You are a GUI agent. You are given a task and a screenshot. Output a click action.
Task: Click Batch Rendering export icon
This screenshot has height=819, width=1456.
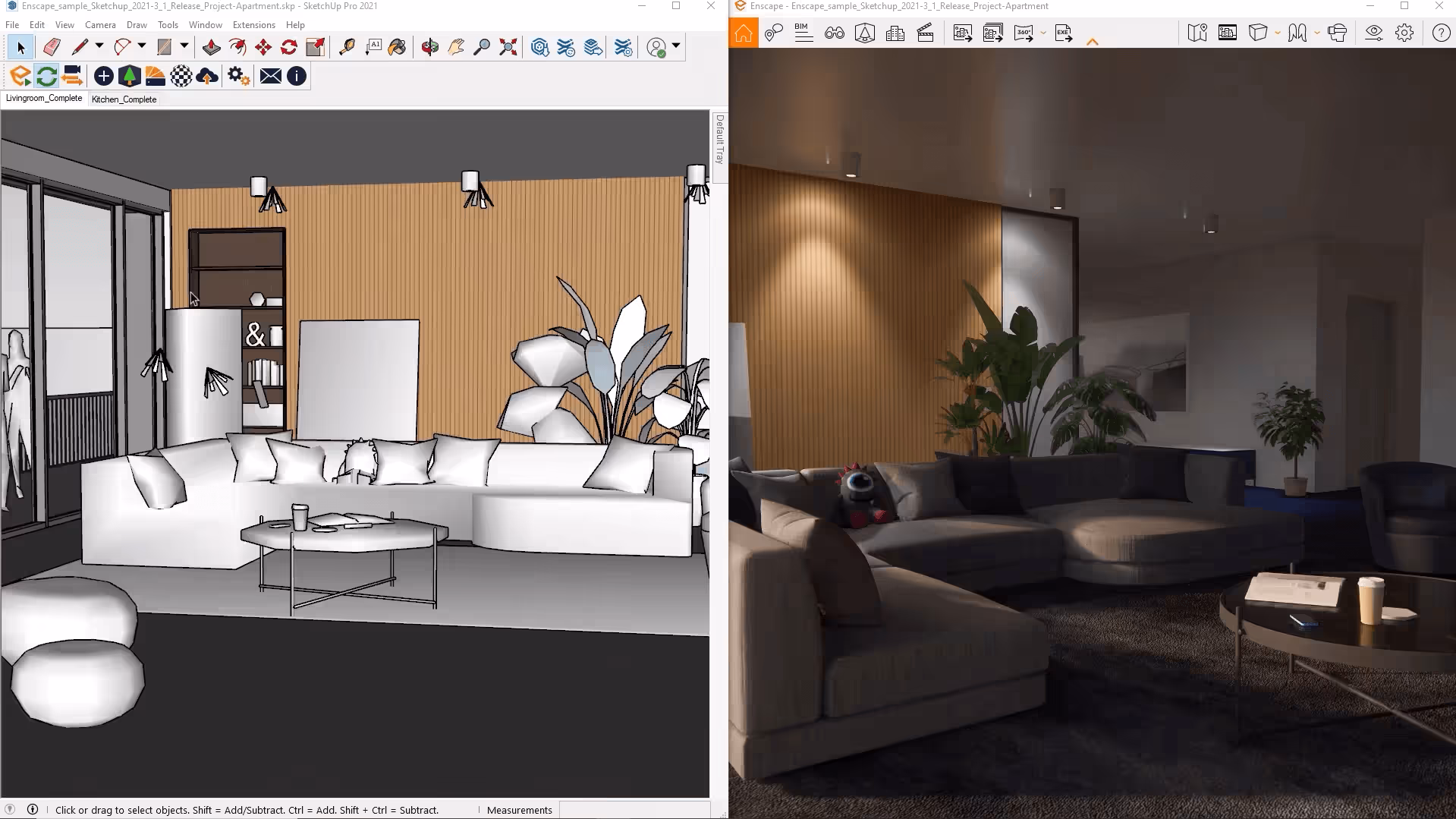tap(993, 33)
